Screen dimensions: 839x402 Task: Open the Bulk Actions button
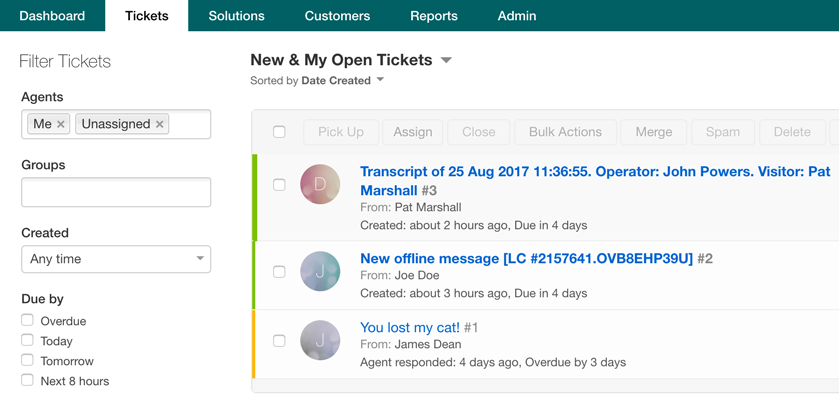coord(566,132)
